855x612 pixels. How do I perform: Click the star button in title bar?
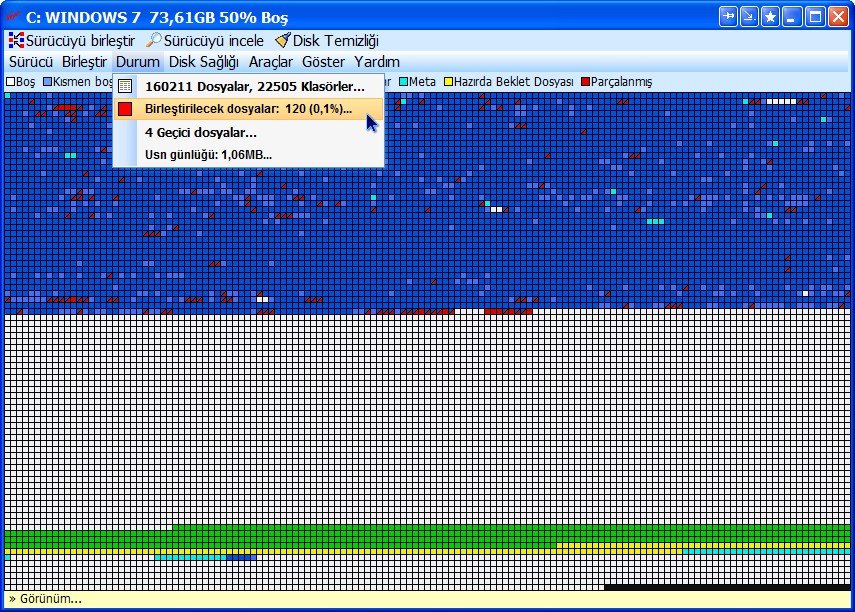coord(770,17)
